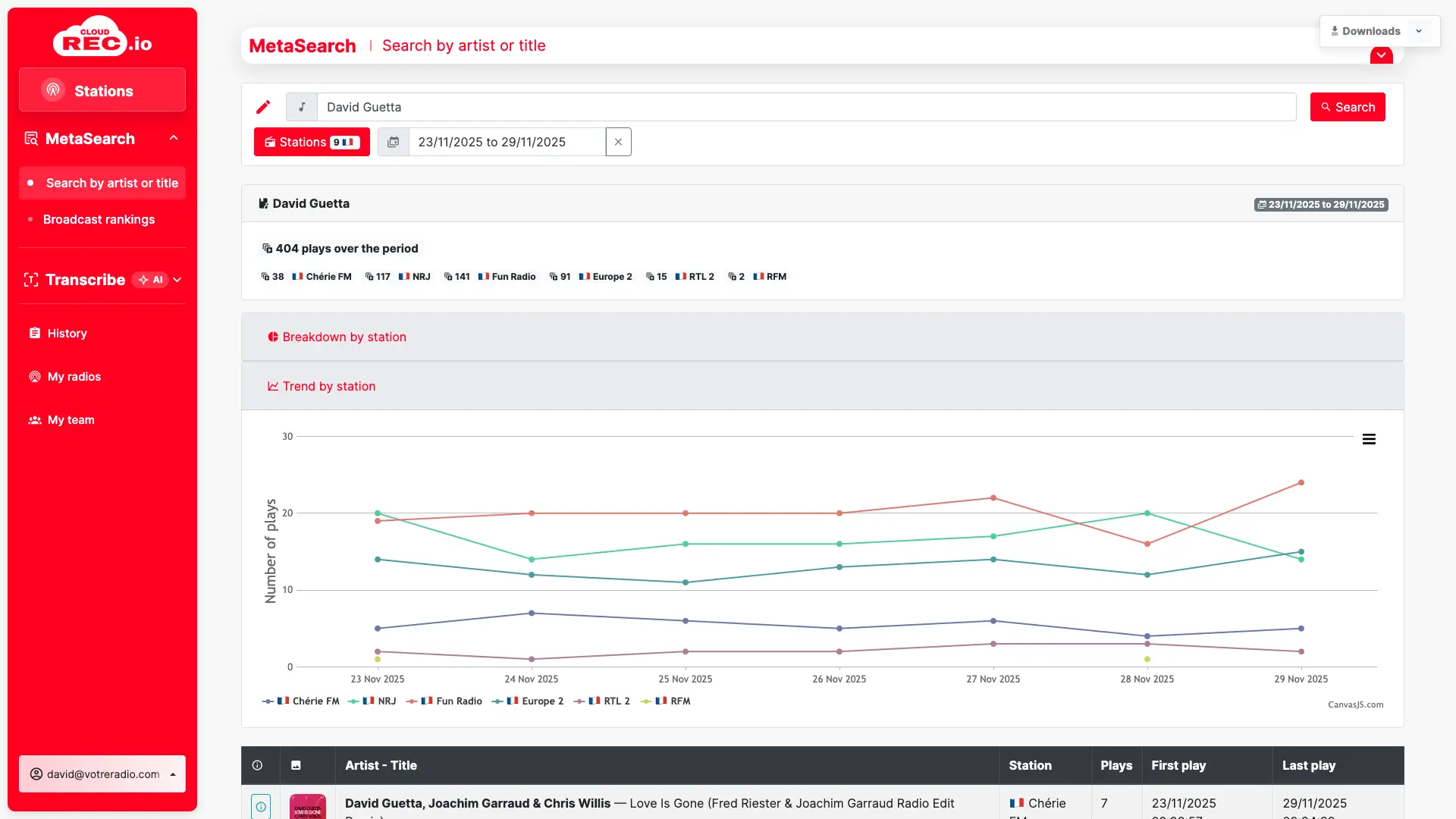Screen dimensions: 1456x819
Task: Clear the date range with X button
Action: pyautogui.click(x=618, y=142)
